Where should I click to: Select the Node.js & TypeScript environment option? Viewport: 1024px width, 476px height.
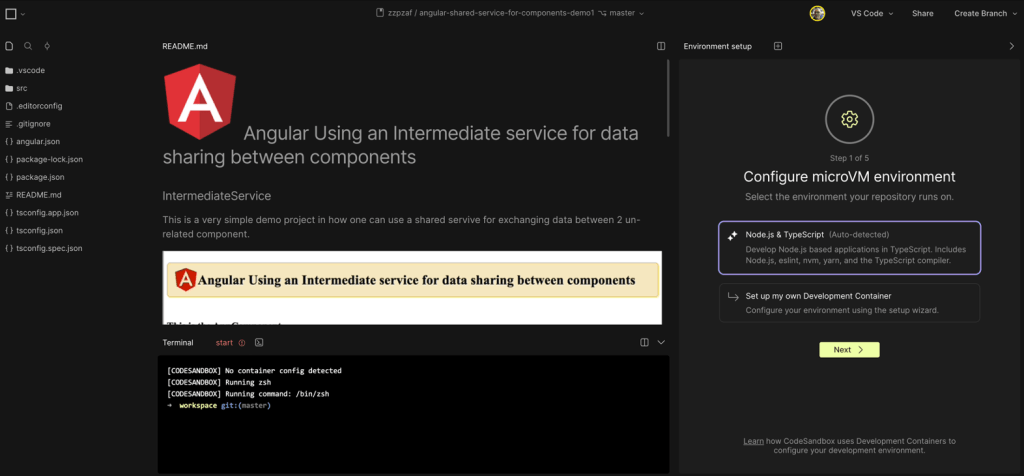850,247
